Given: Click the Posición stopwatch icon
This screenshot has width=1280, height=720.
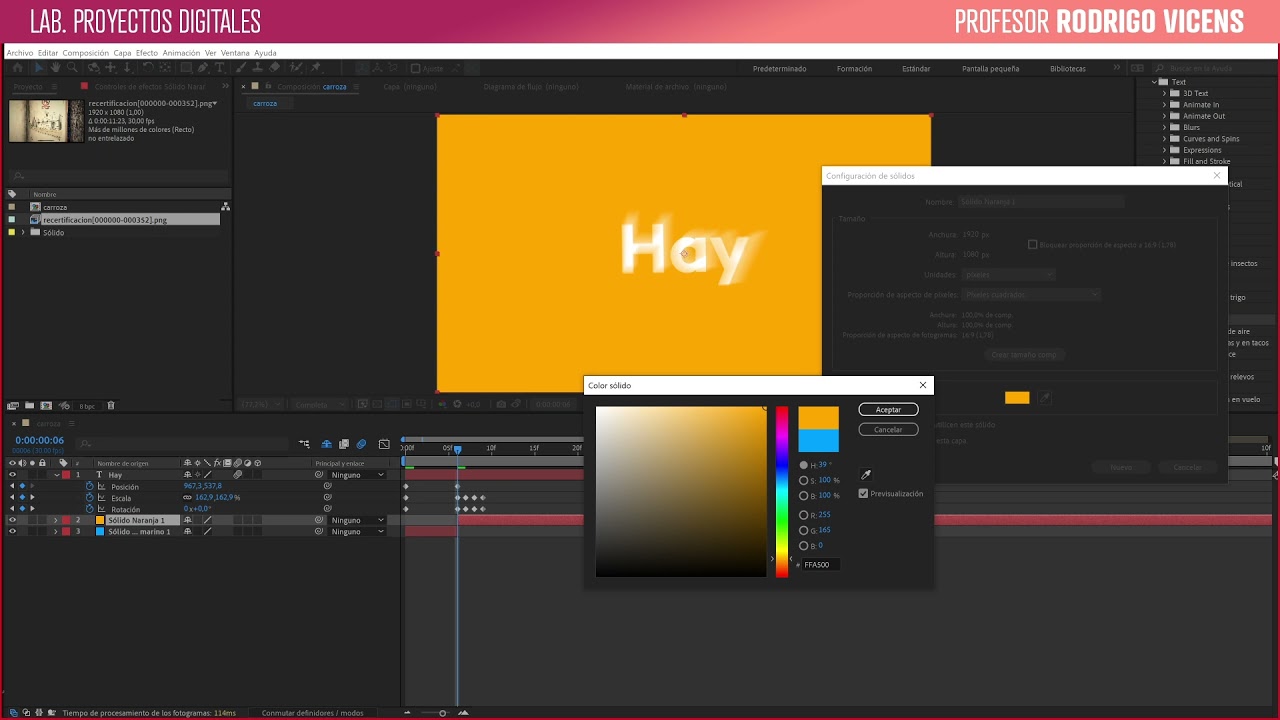Looking at the screenshot, I should click(89, 486).
